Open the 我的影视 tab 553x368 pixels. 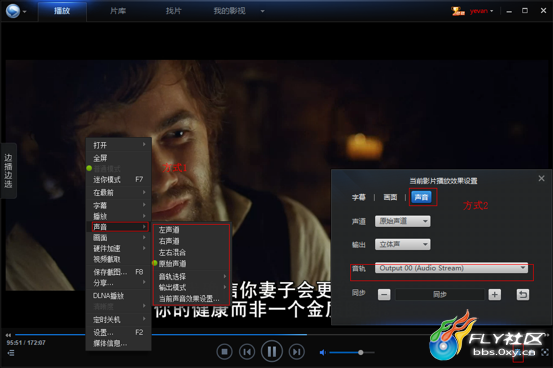pos(229,11)
